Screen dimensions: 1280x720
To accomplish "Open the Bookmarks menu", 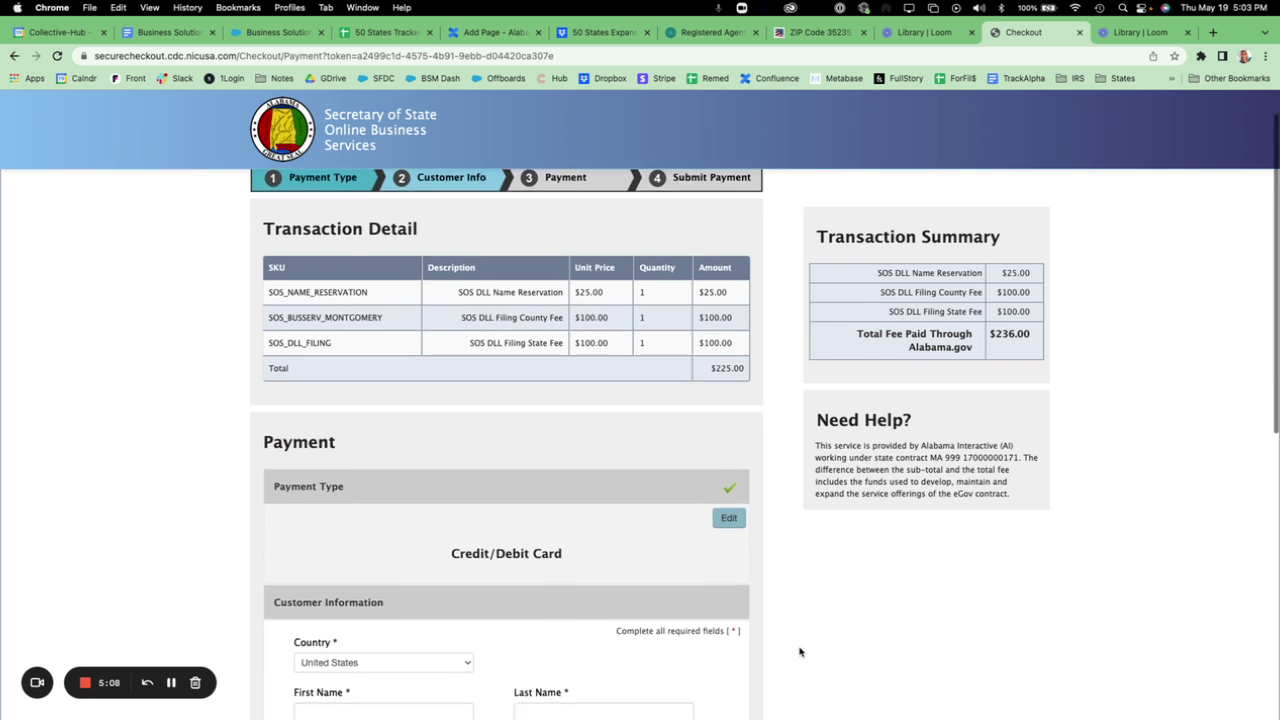I will (x=238, y=8).
